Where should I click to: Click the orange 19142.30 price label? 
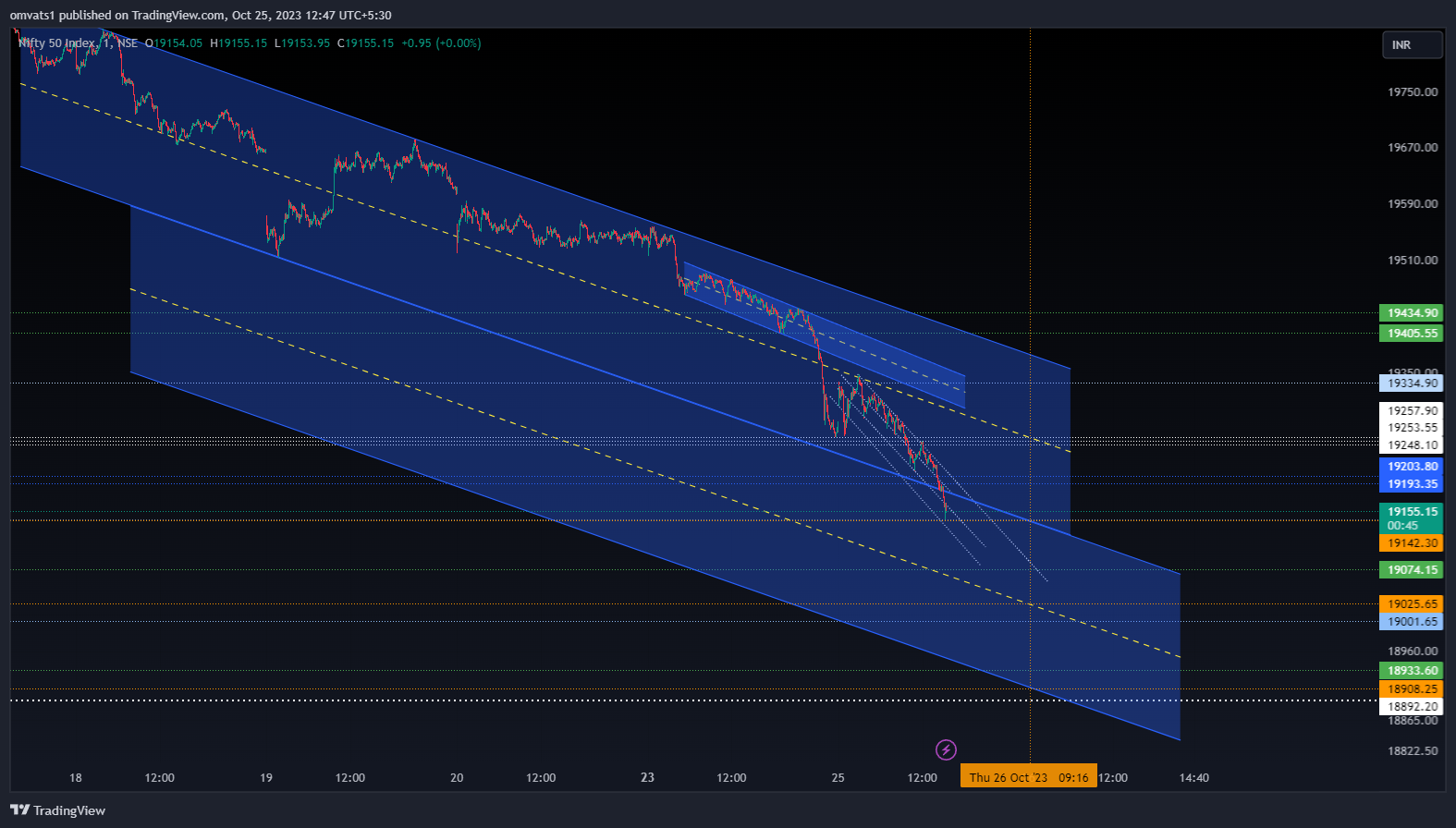[1411, 543]
